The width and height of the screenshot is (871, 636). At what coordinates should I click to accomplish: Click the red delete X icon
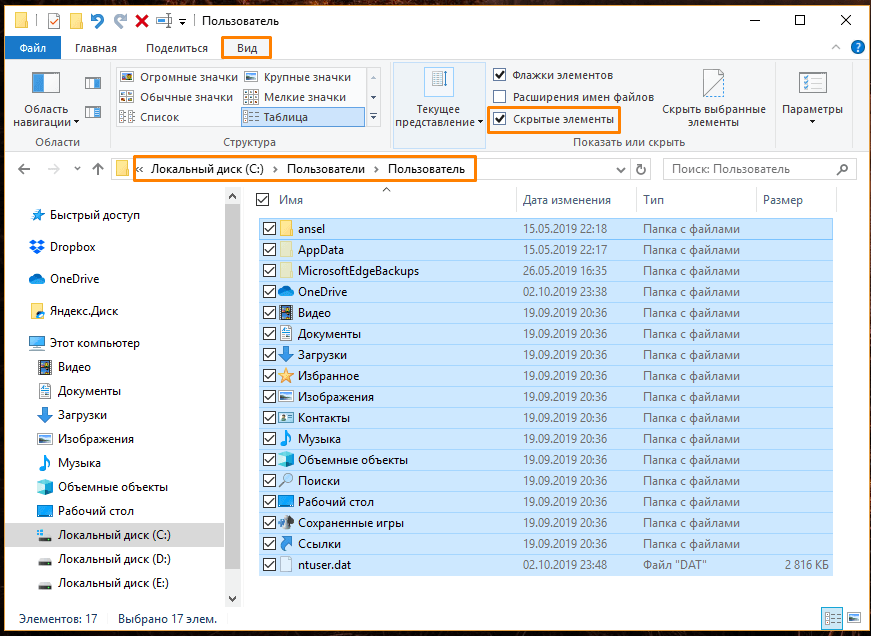click(142, 20)
